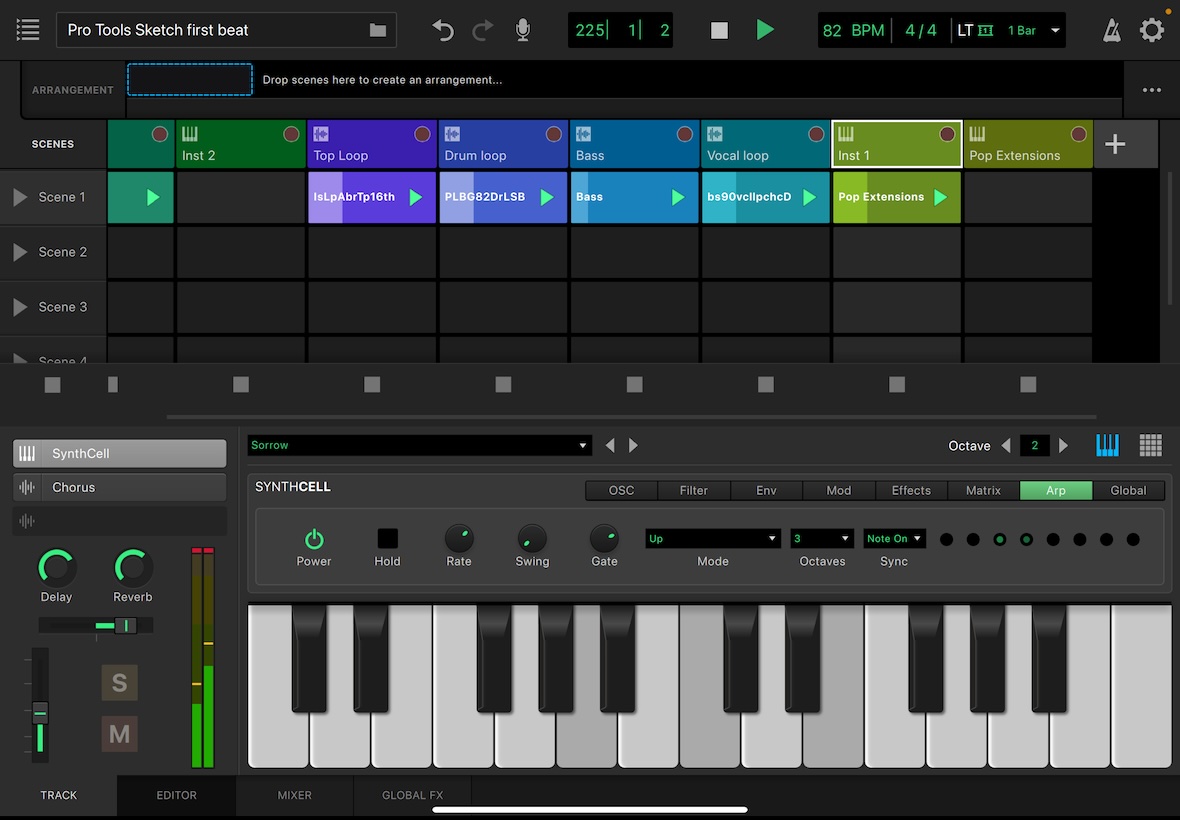
Task: Adjust the arpeggiator Rate knob
Action: click(x=458, y=539)
